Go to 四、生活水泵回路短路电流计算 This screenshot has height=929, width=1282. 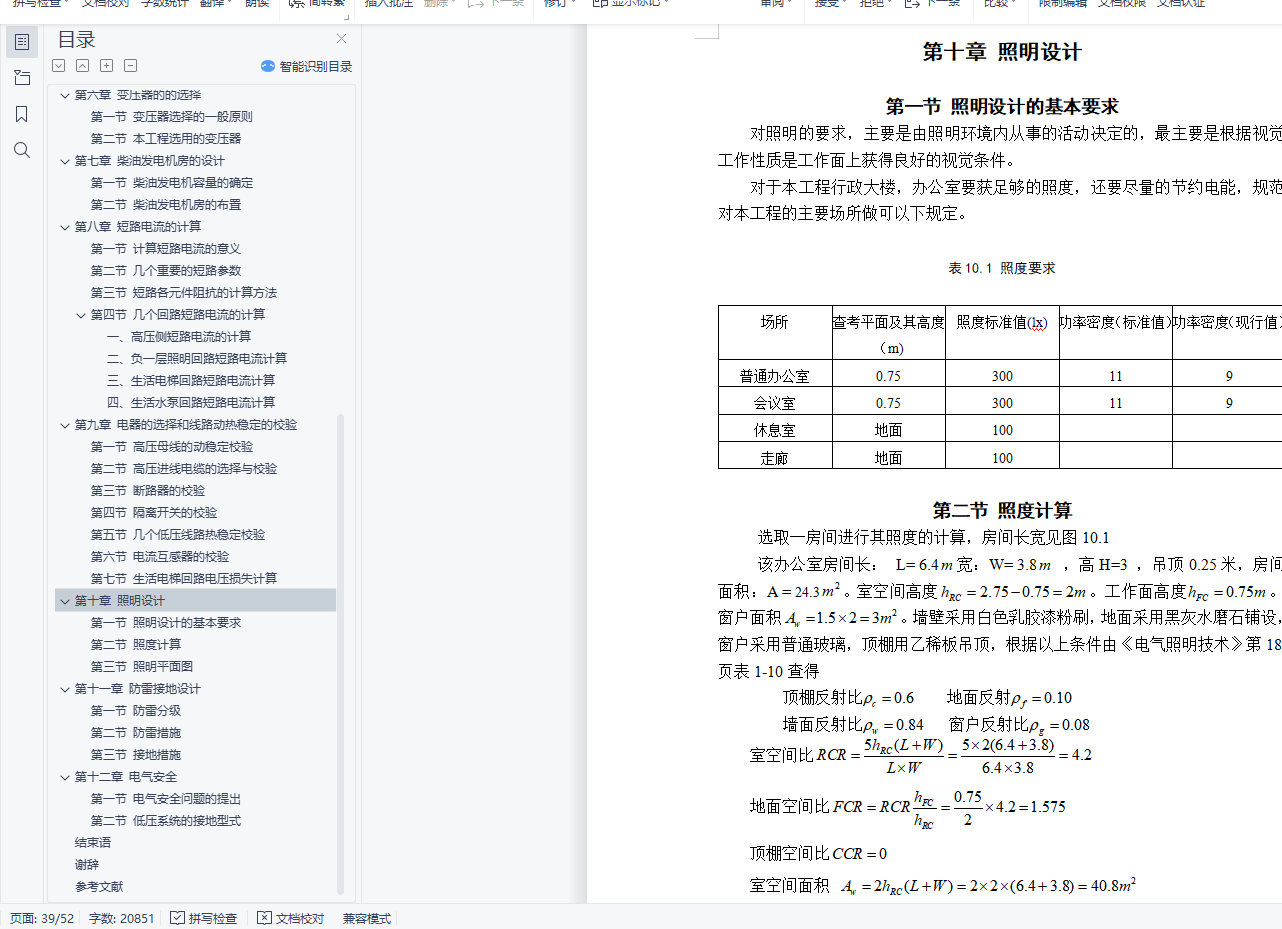tap(191, 403)
